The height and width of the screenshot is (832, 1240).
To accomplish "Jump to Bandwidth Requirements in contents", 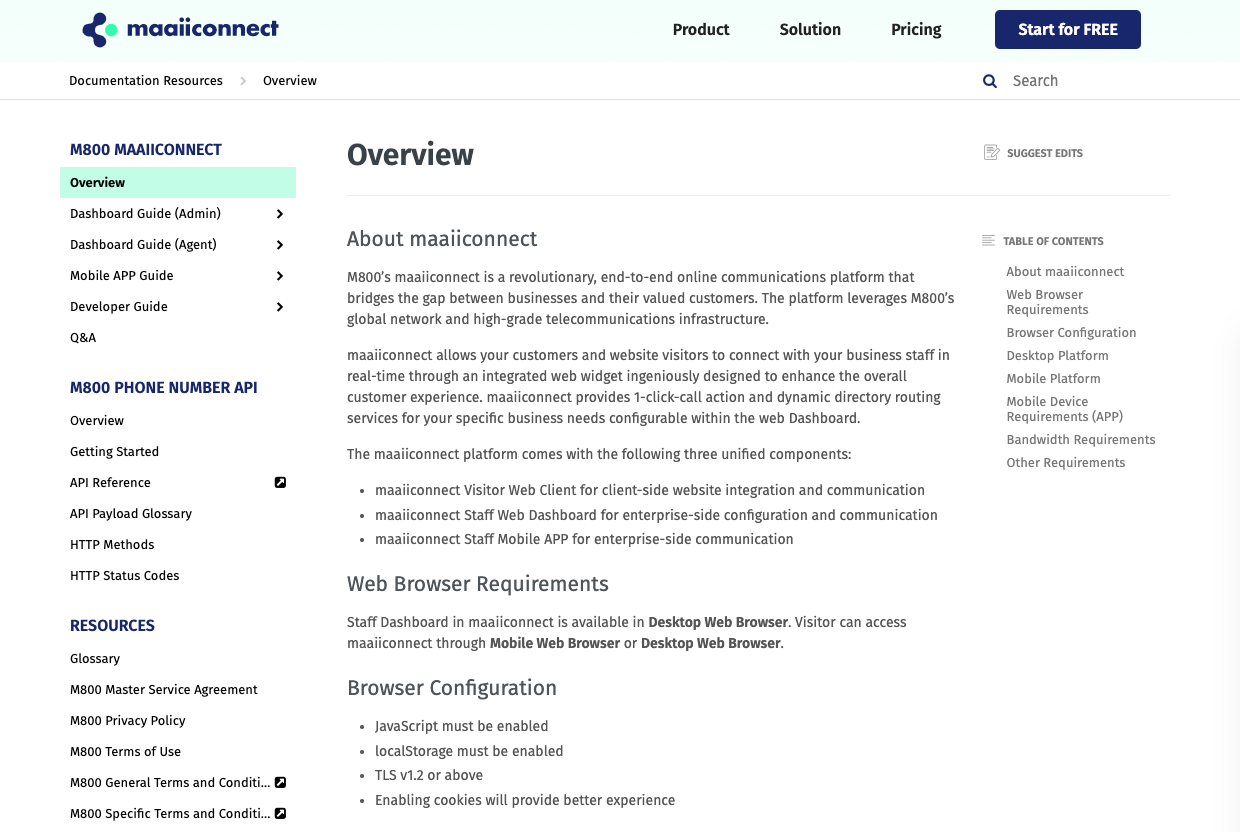I will pos(1081,440).
